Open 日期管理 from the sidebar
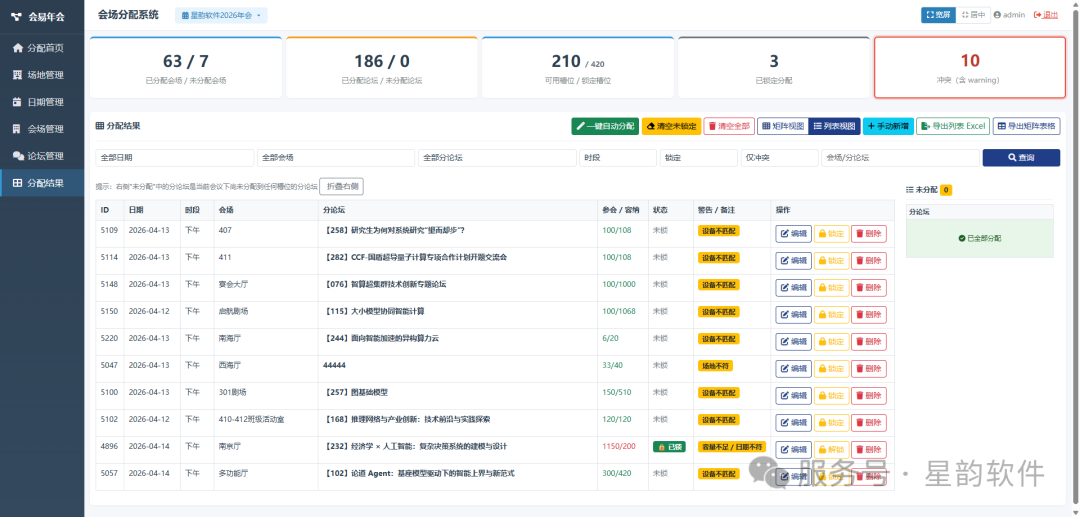Screen dimensions: 1080x517 42,102
